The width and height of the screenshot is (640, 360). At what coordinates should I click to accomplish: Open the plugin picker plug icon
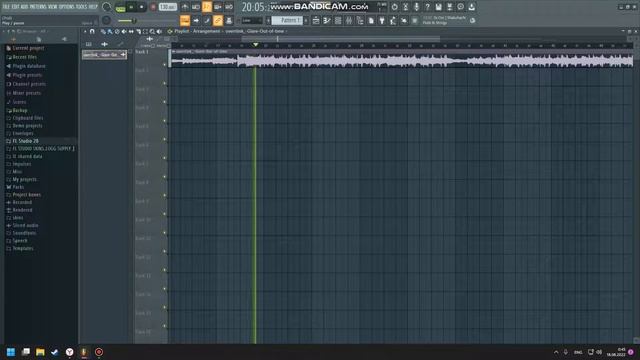click(382, 20)
